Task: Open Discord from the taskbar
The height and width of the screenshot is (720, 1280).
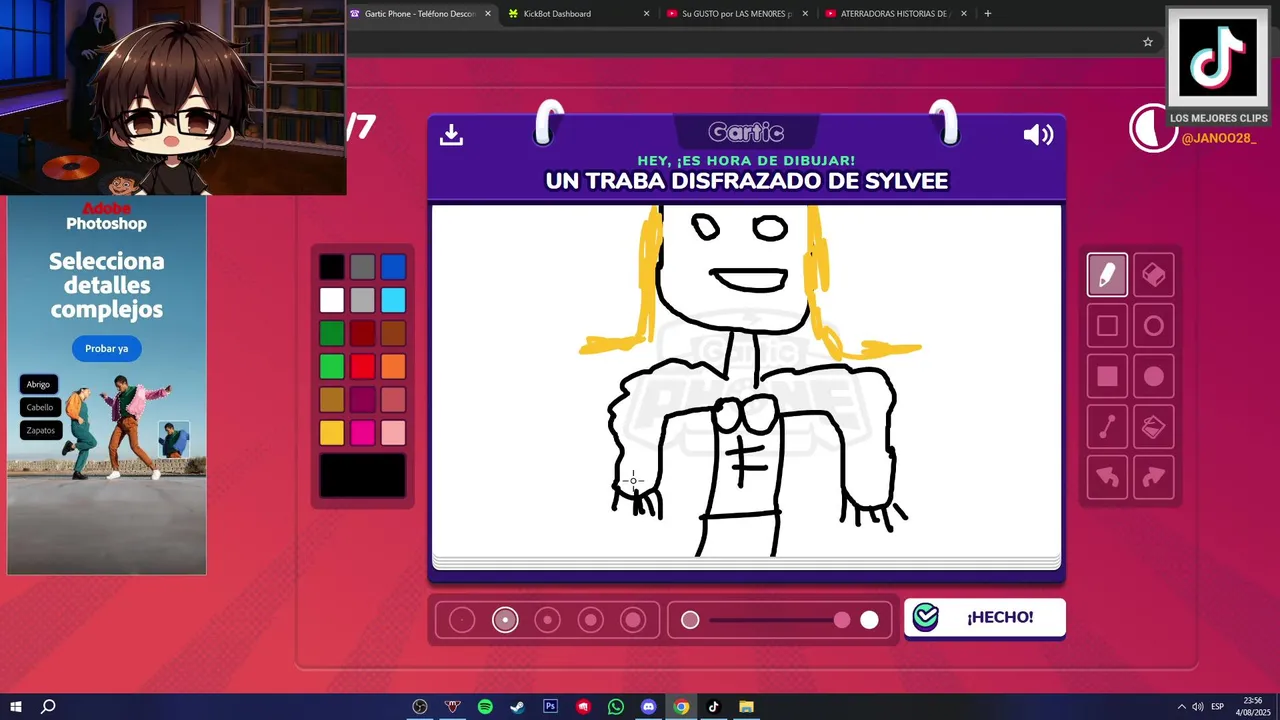Action: (x=648, y=706)
